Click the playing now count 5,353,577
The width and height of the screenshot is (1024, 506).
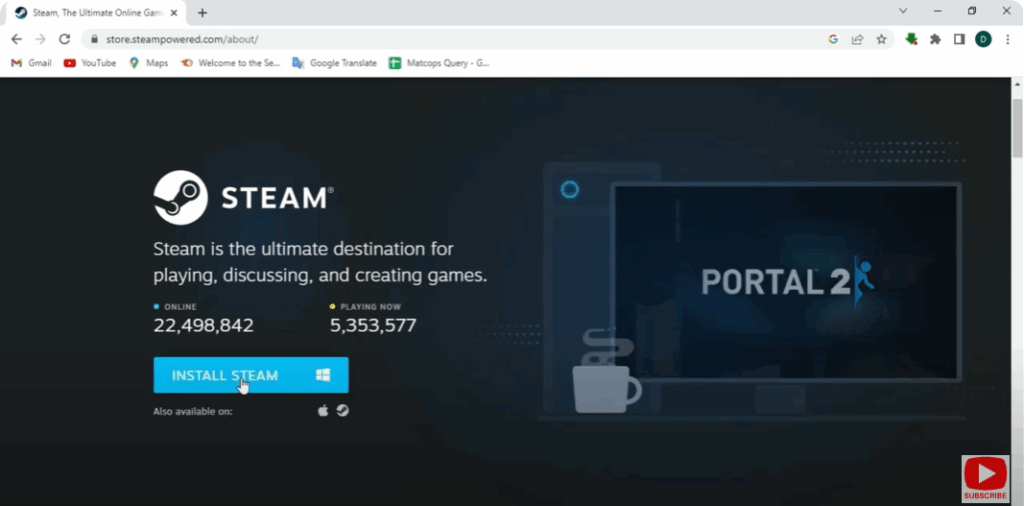(x=373, y=325)
